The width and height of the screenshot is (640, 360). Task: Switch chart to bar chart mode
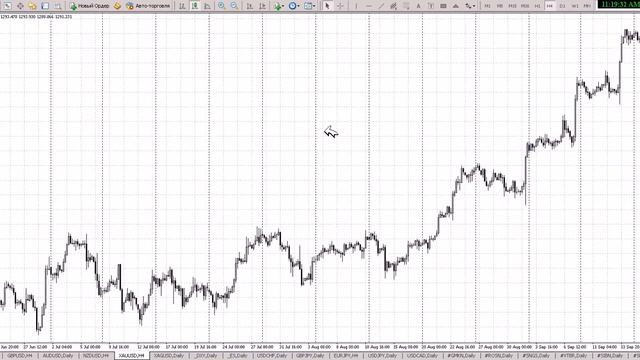pos(182,6)
